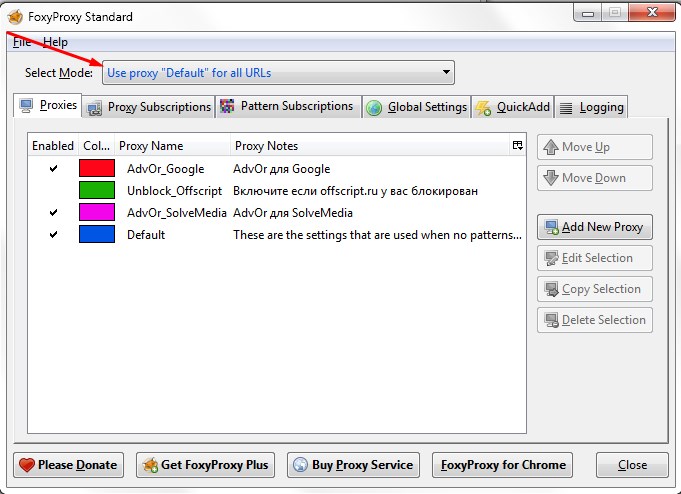The height and width of the screenshot is (494, 681).
Task: Click the colorful Pattern Subscriptions tab icon
Action: pyautogui.click(x=227, y=106)
